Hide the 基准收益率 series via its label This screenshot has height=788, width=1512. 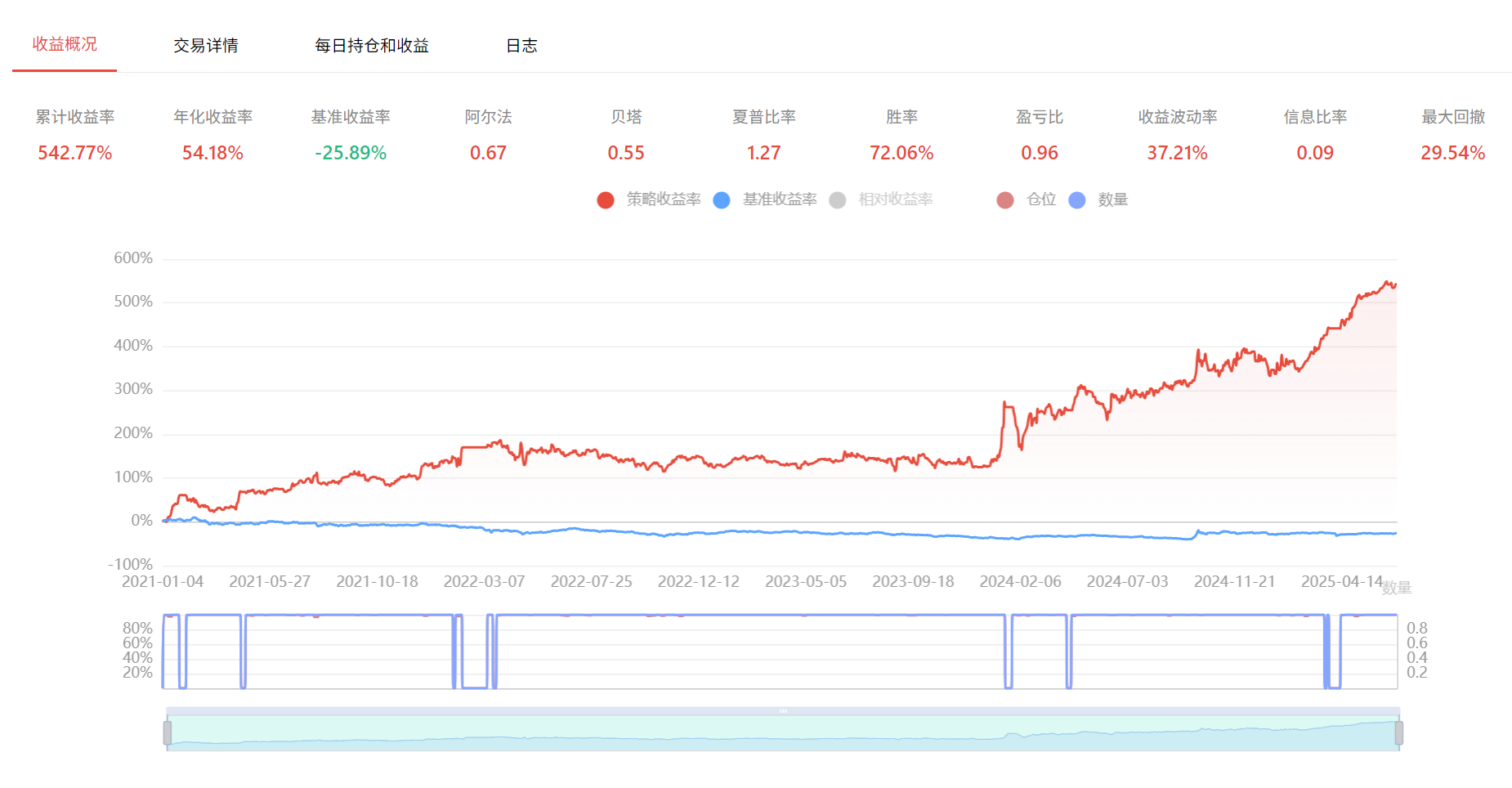779,199
